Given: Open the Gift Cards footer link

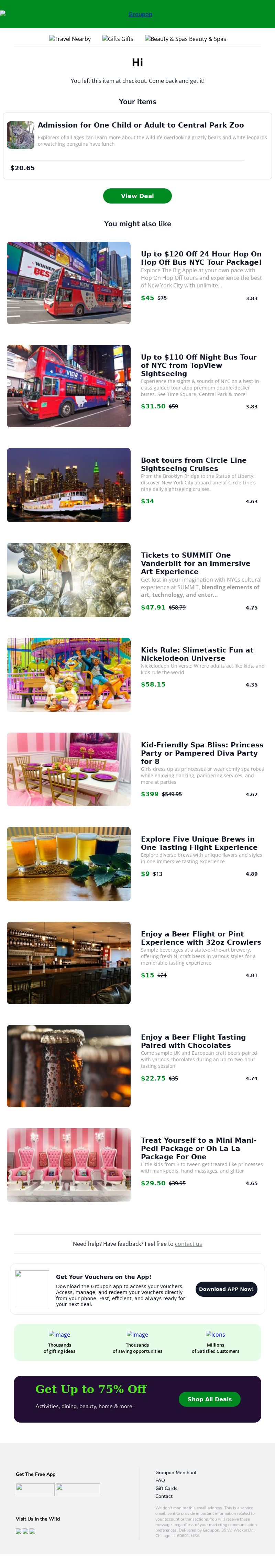Looking at the screenshot, I should tap(166, 1488).
